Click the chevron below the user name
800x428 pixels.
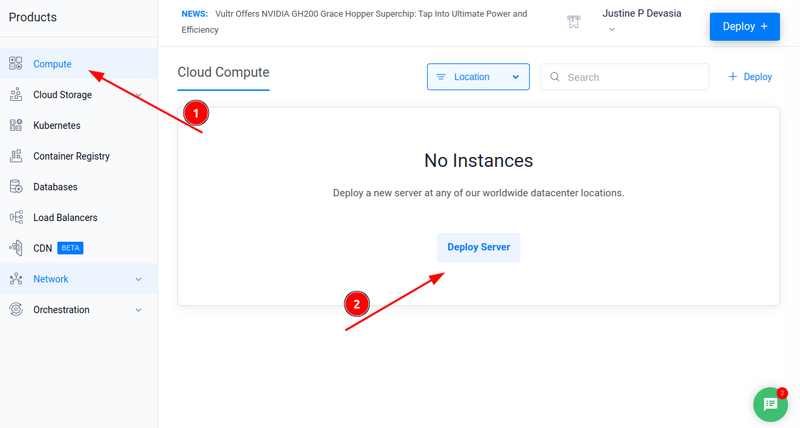click(612, 30)
